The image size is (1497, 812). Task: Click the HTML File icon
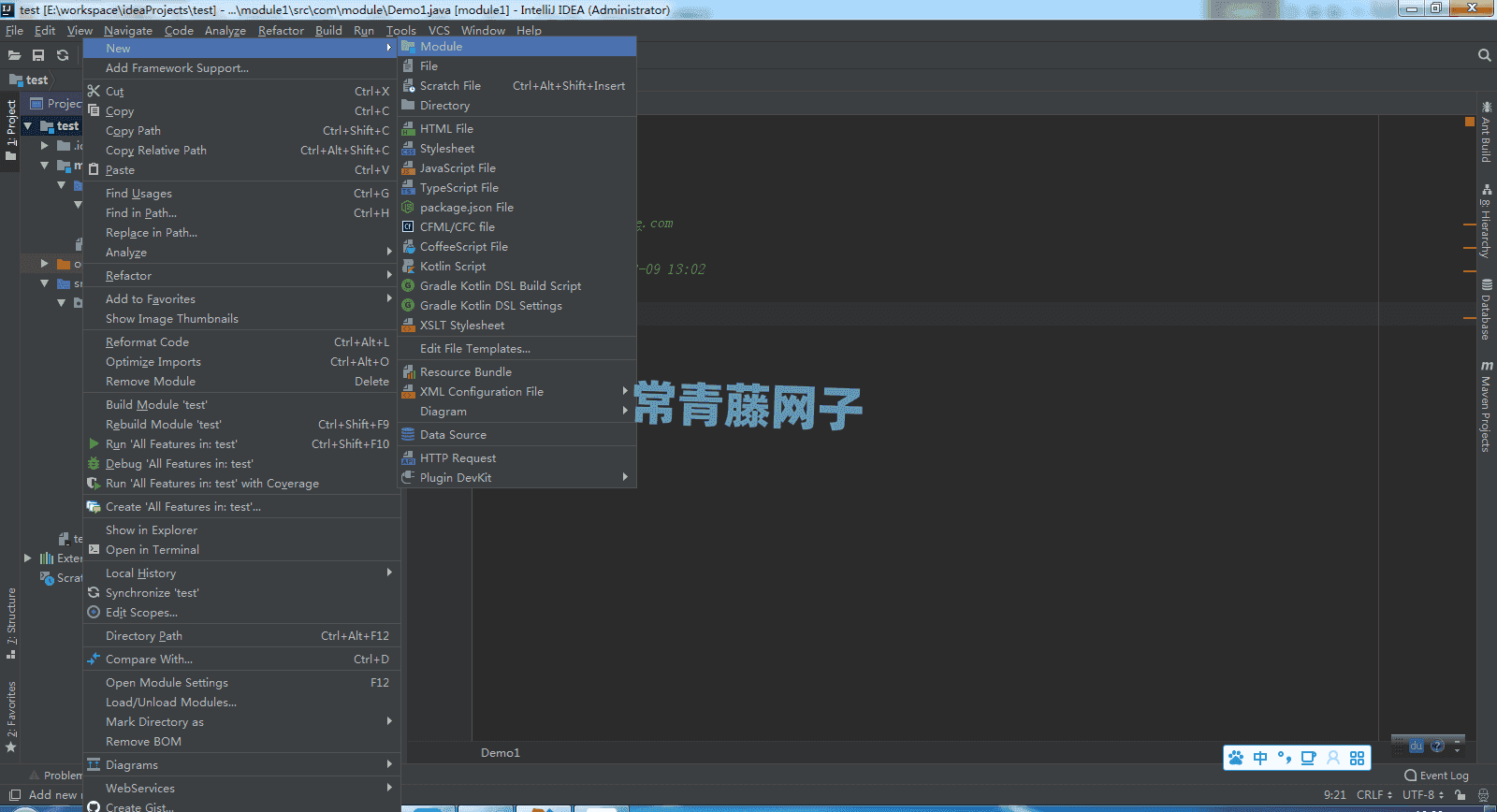point(408,128)
